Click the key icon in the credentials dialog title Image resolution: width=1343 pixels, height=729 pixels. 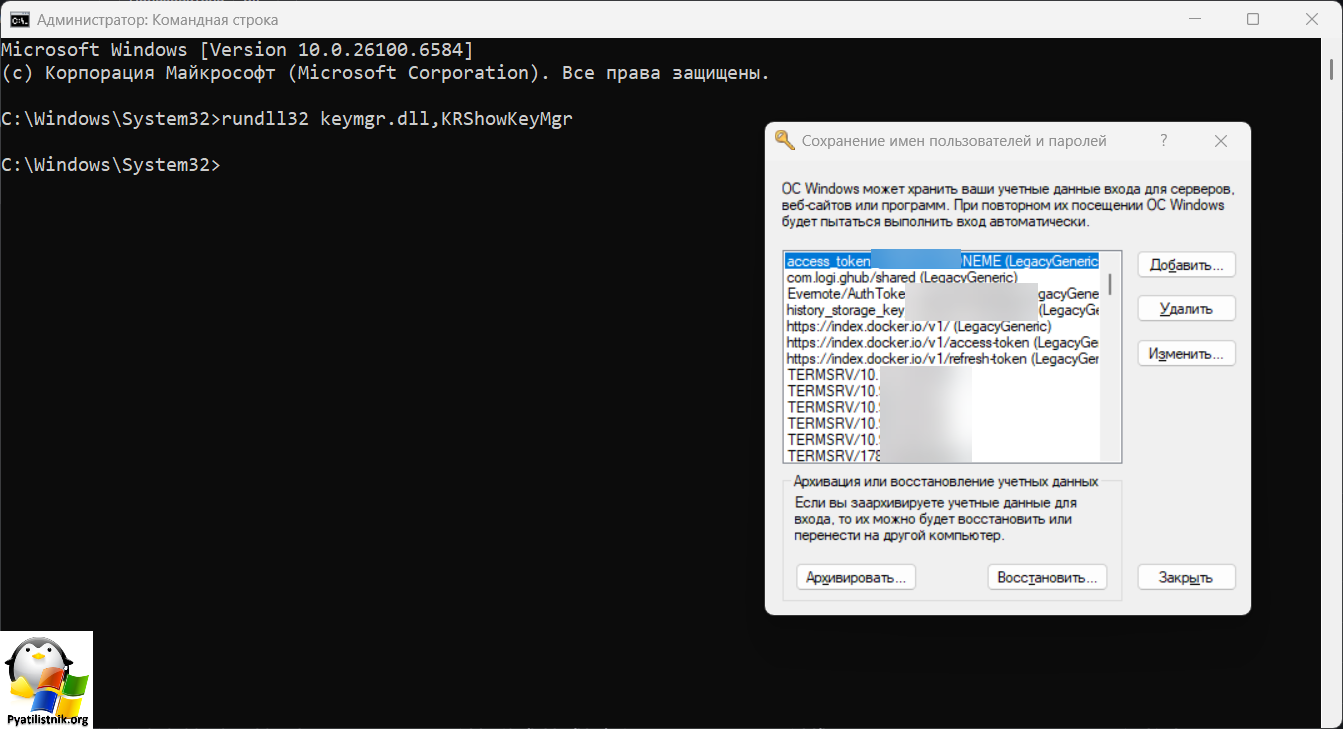[785, 141]
